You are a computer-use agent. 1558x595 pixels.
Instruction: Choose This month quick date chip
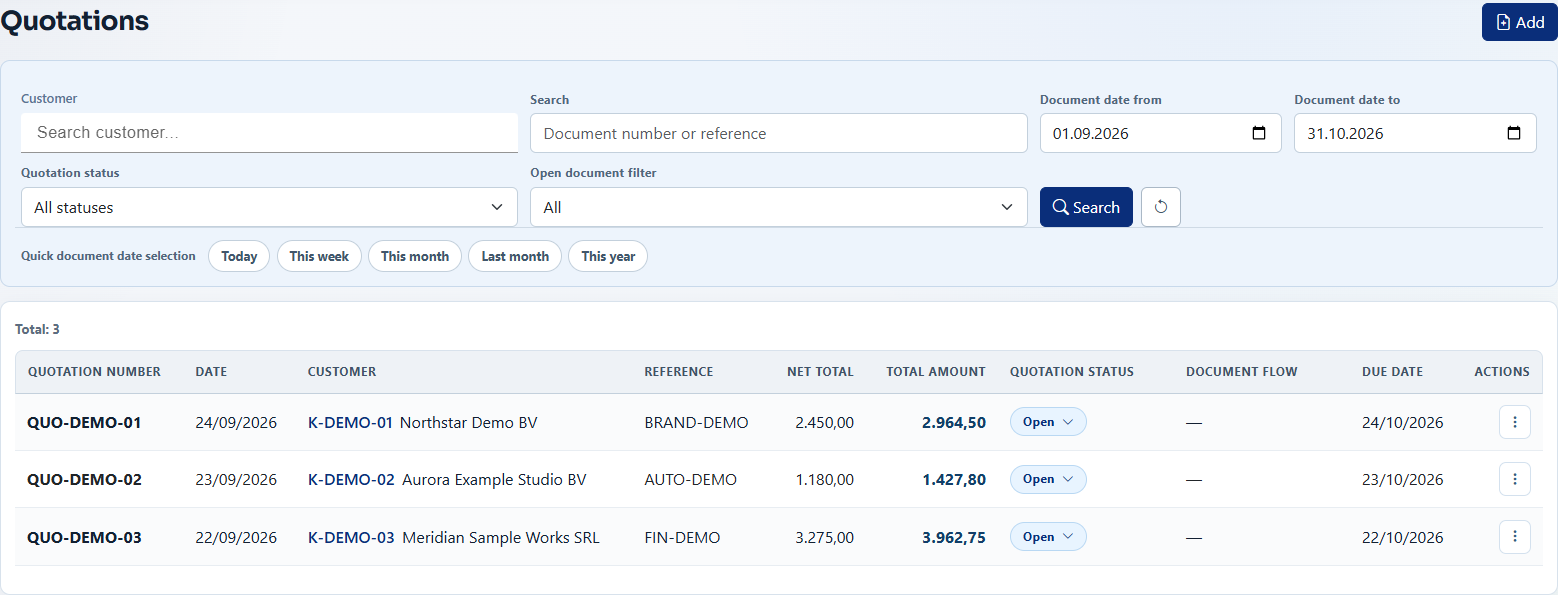(415, 256)
